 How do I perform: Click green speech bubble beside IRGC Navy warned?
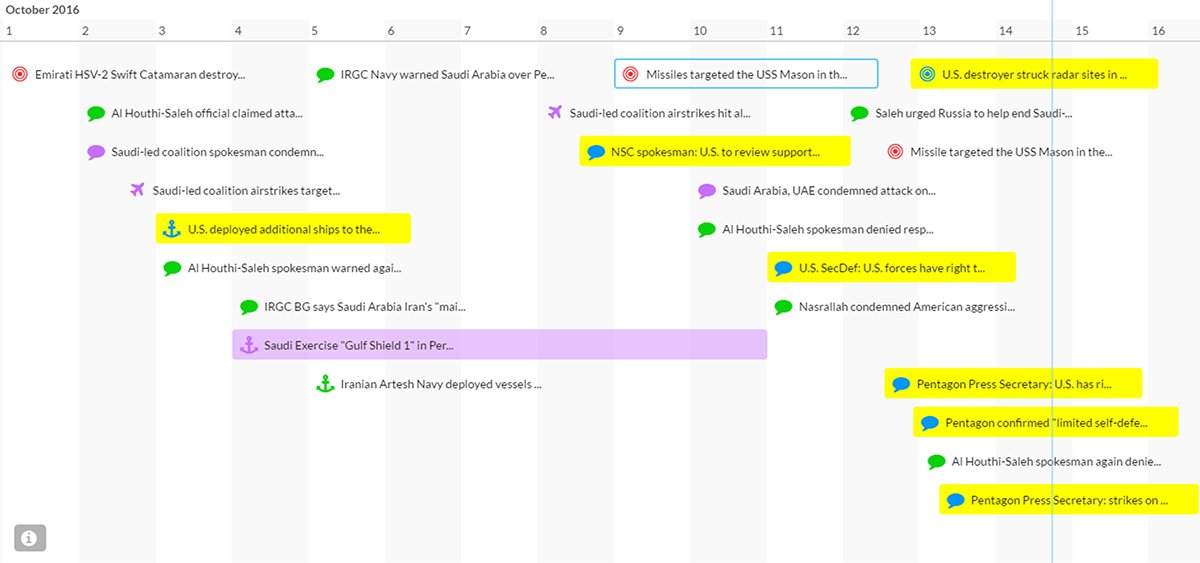pyautogui.click(x=325, y=74)
